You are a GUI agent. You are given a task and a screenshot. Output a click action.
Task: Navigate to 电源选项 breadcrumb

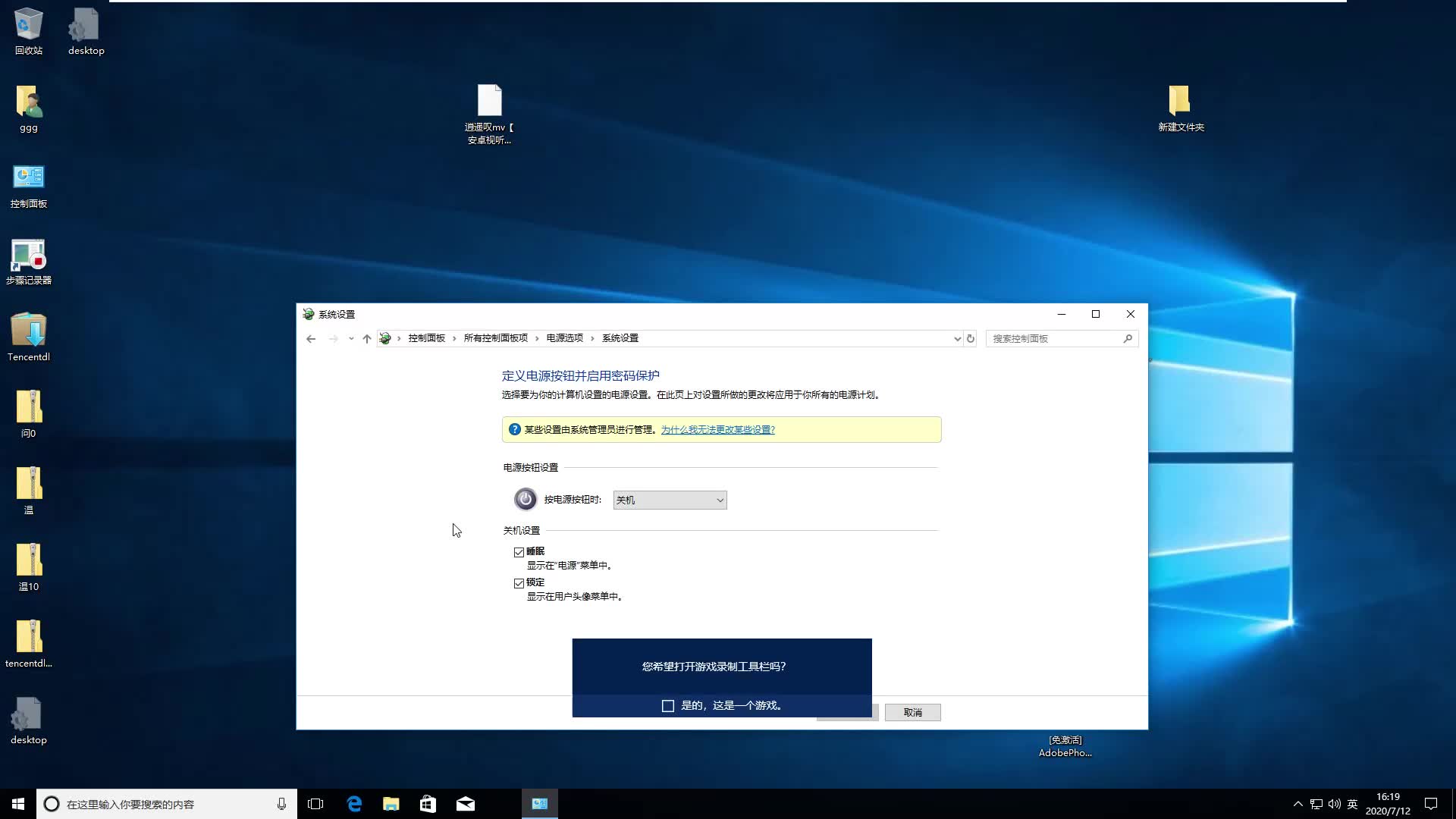click(565, 338)
